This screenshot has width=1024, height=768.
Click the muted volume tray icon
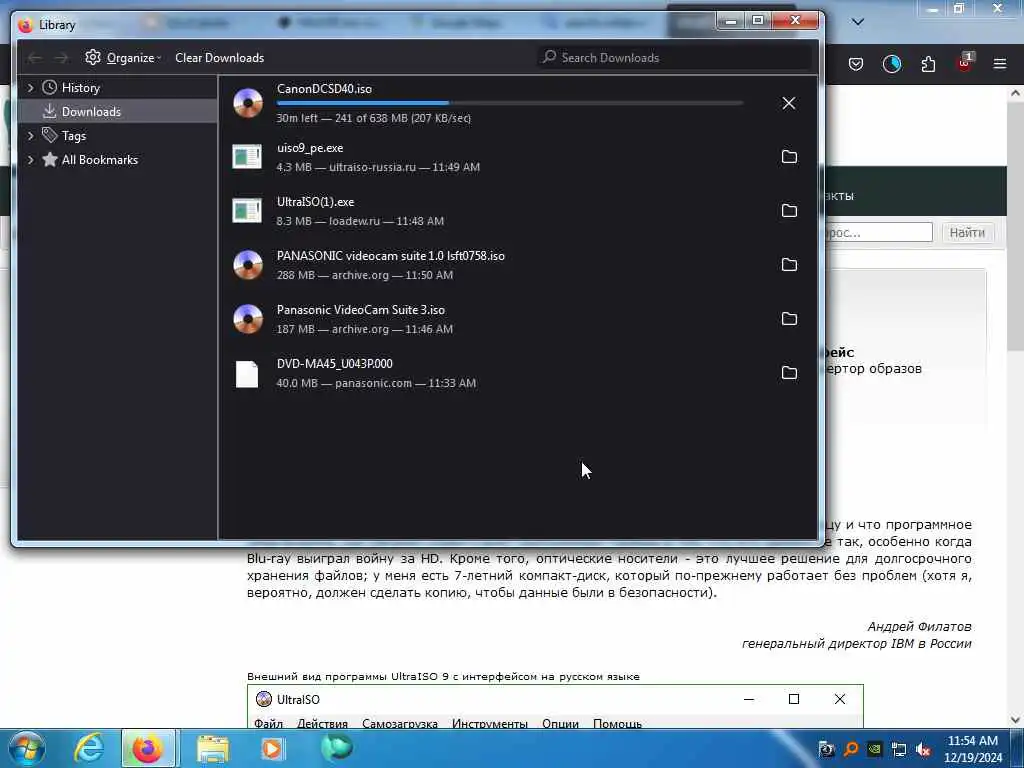click(923, 749)
